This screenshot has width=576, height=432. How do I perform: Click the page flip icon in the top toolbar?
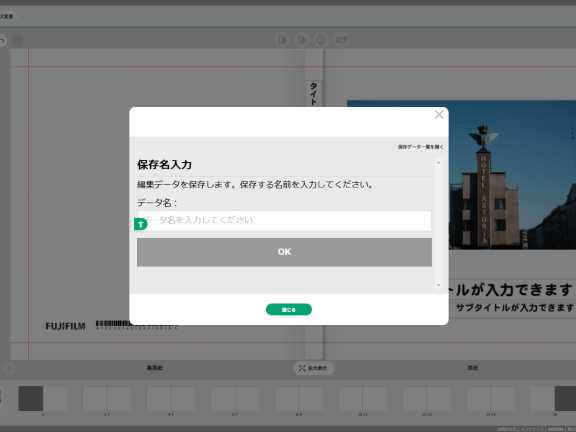tap(321, 40)
